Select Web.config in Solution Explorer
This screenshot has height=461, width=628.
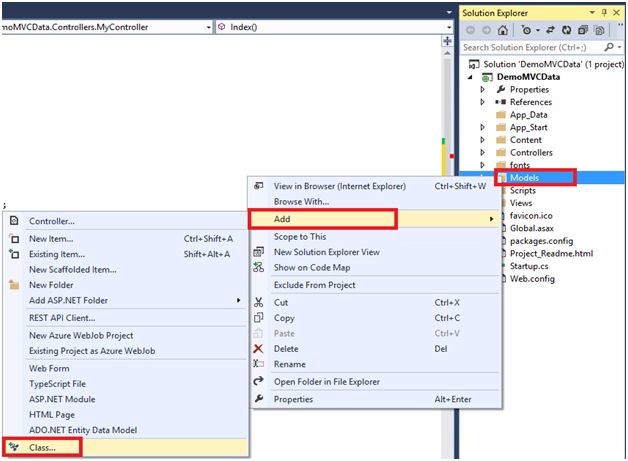(x=532, y=279)
